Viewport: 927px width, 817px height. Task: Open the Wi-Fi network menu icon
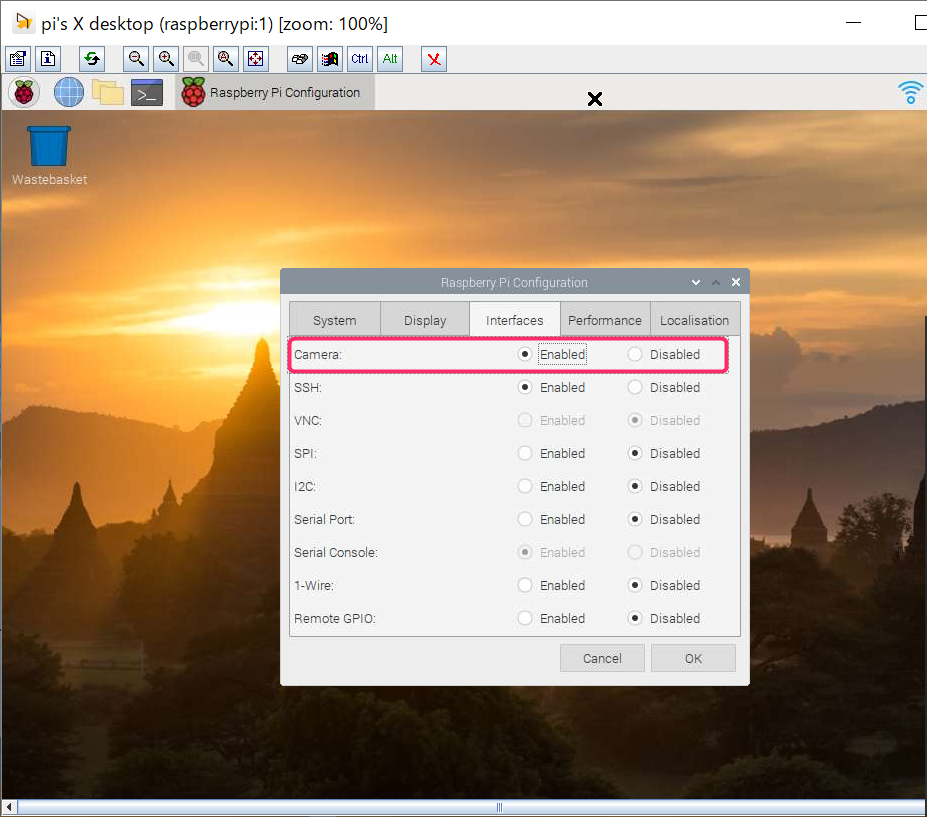(910, 93)
